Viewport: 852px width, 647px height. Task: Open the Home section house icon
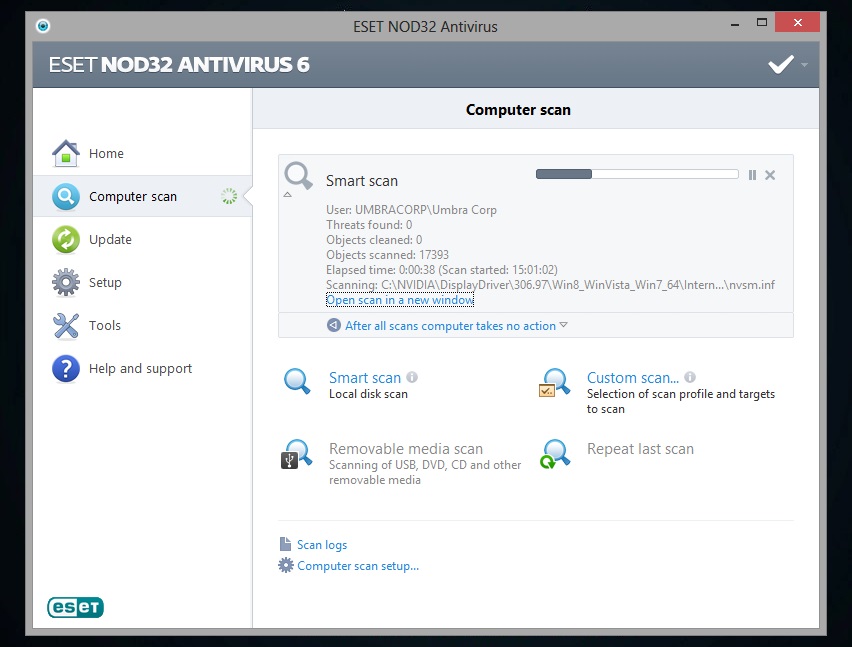66,153
